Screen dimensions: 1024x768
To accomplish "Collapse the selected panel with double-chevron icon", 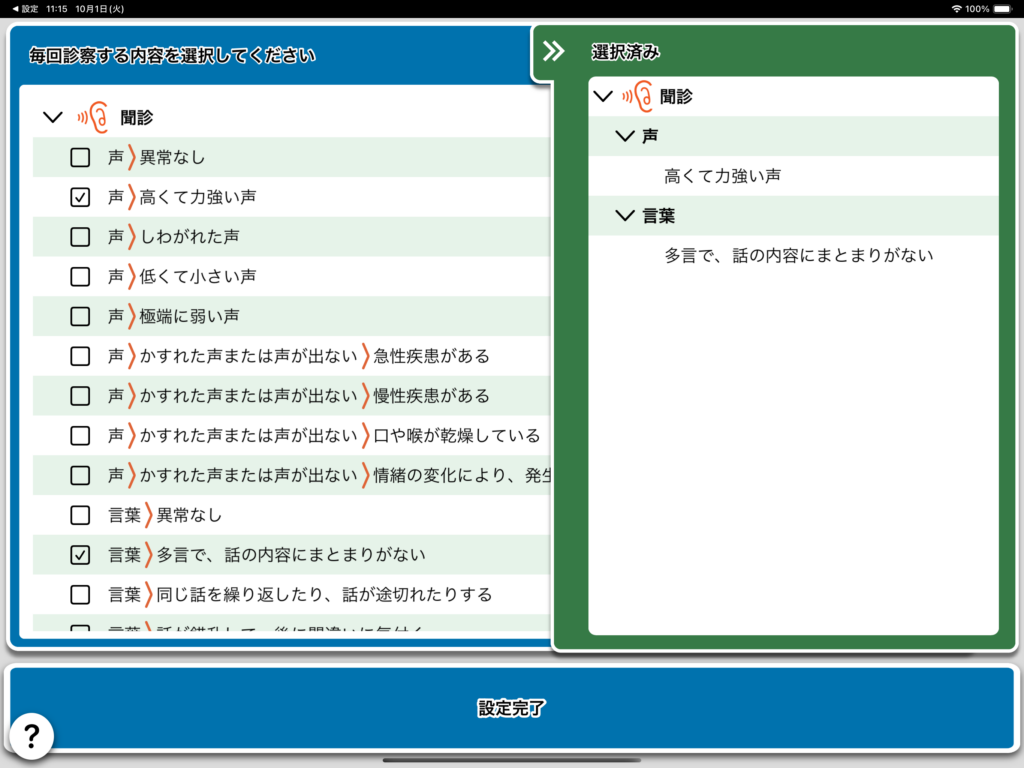I will point(553,52).
